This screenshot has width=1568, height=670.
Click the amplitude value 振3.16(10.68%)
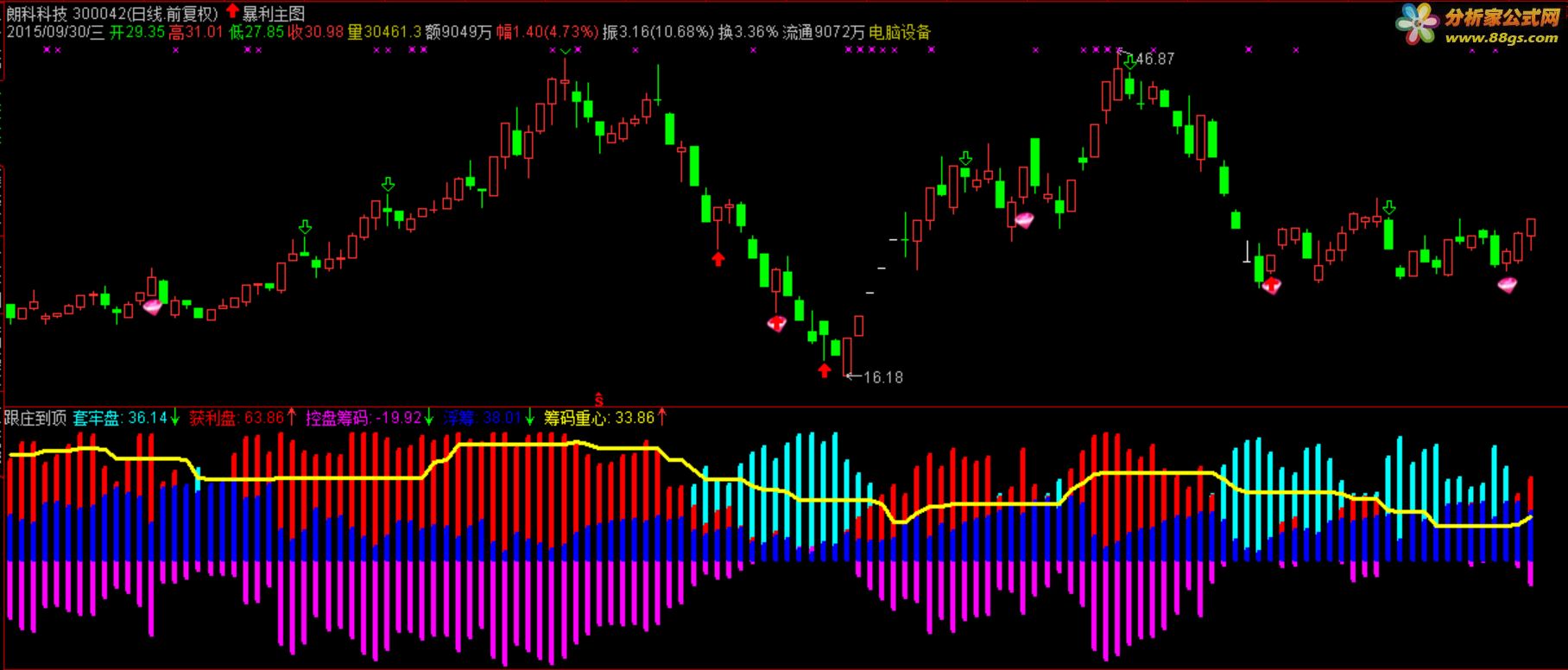tap(658, 33)
